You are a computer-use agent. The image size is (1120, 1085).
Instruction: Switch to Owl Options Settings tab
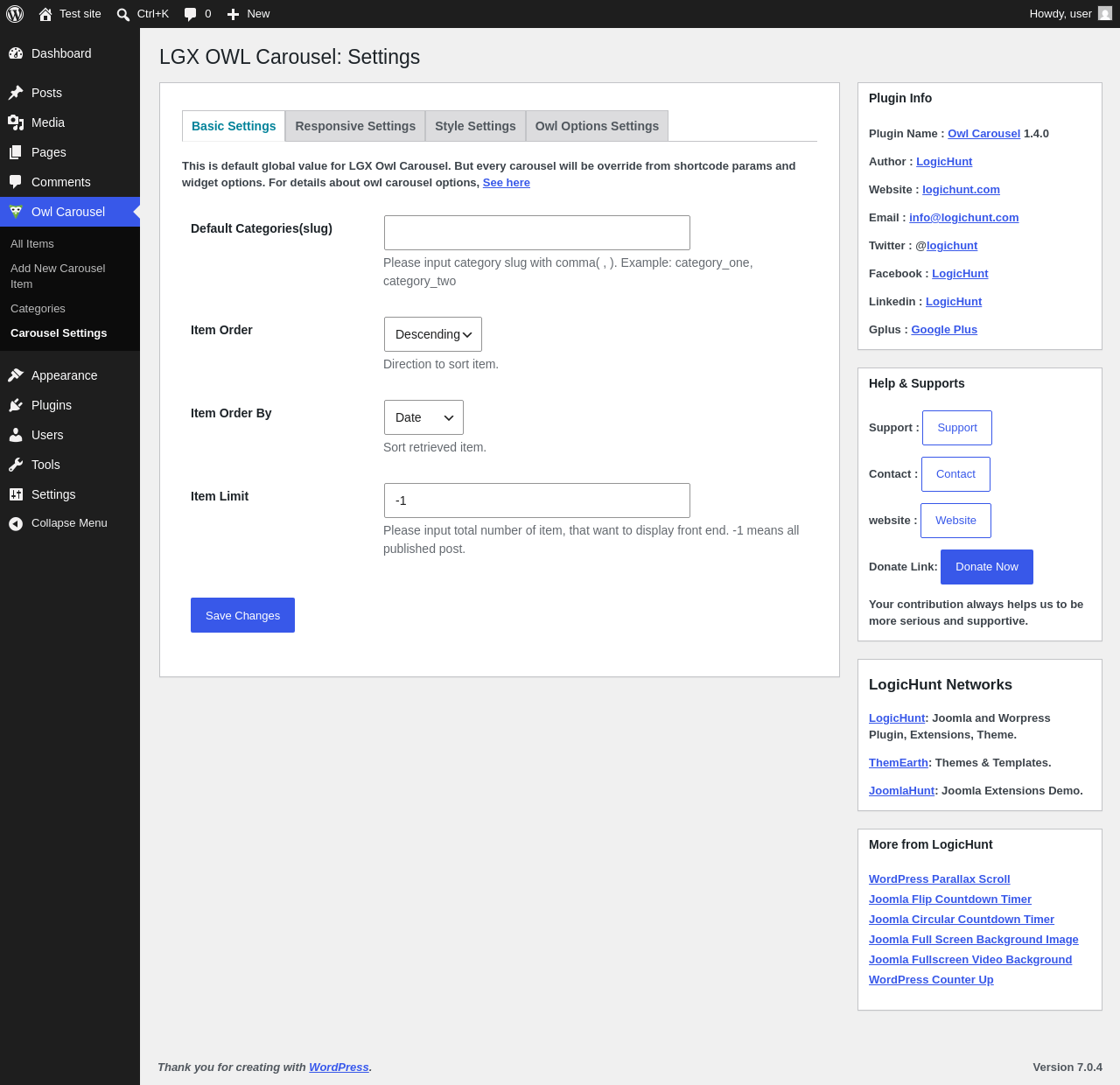597,126
